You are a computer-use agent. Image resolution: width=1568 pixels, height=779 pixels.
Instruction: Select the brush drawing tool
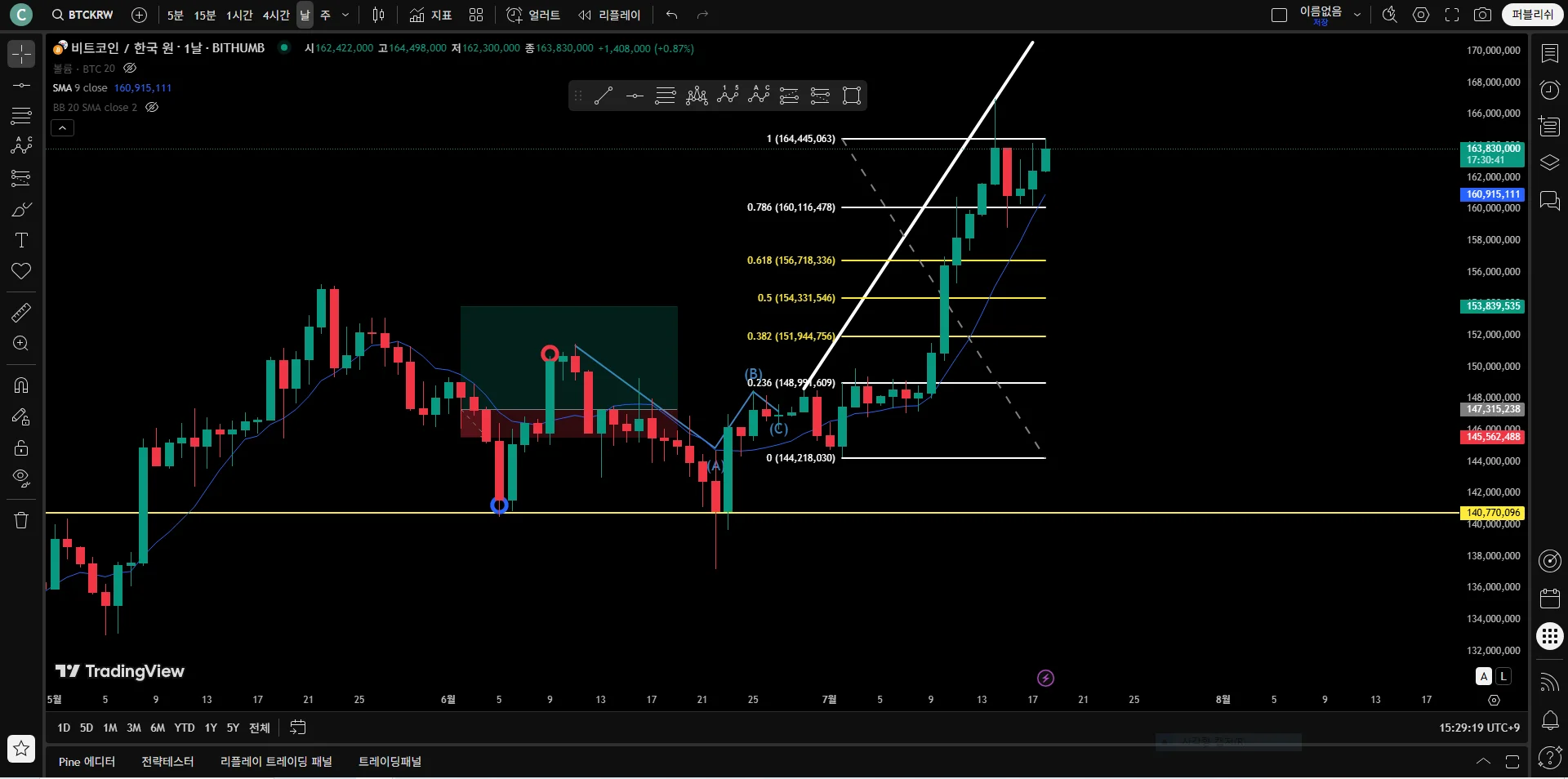[21, 210]
